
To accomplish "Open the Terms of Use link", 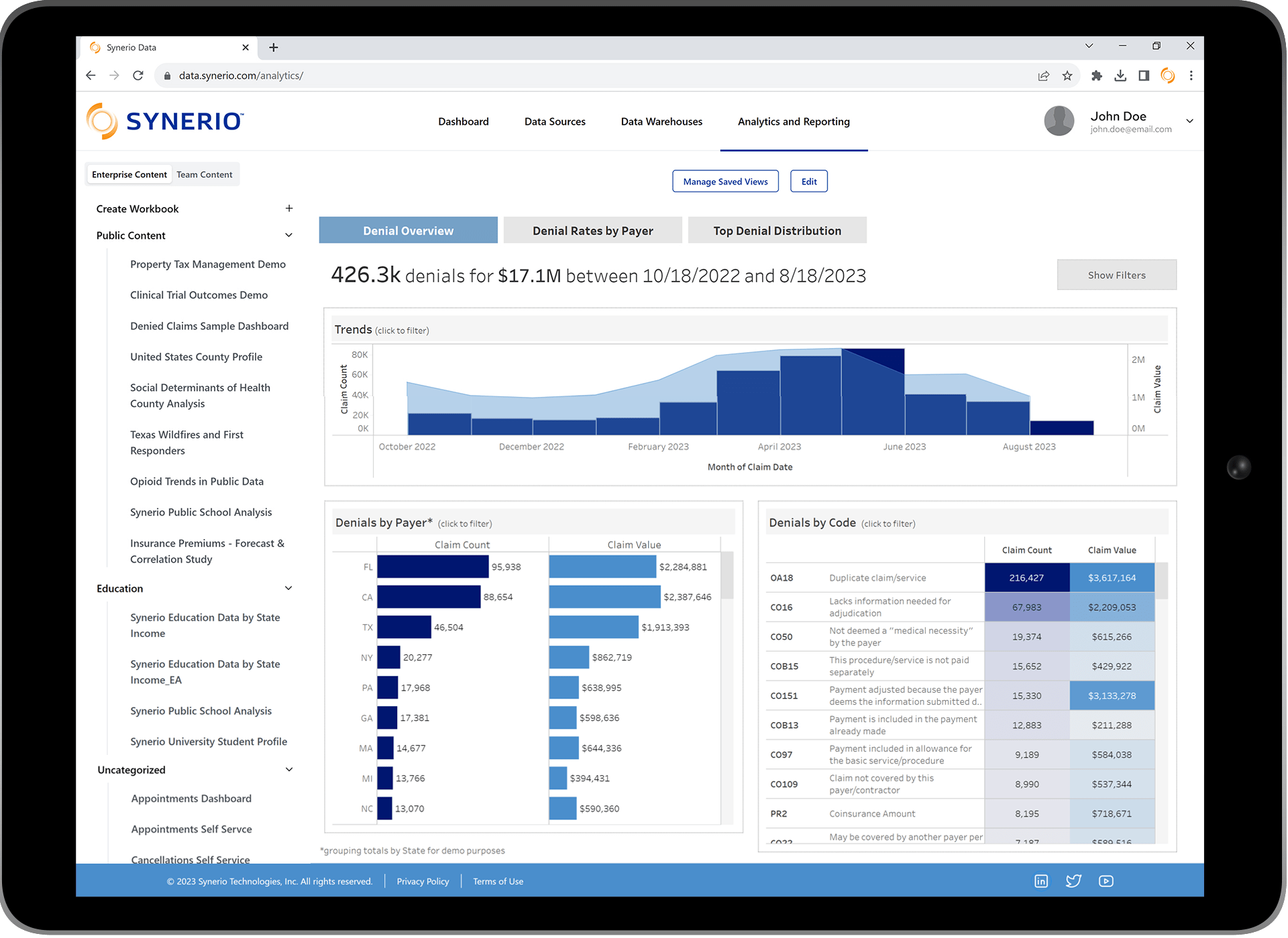I will tap(498, 882).
